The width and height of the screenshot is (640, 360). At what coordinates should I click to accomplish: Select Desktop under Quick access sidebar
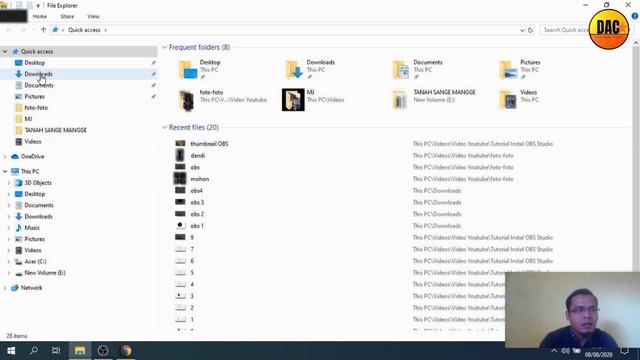point(35,63)
